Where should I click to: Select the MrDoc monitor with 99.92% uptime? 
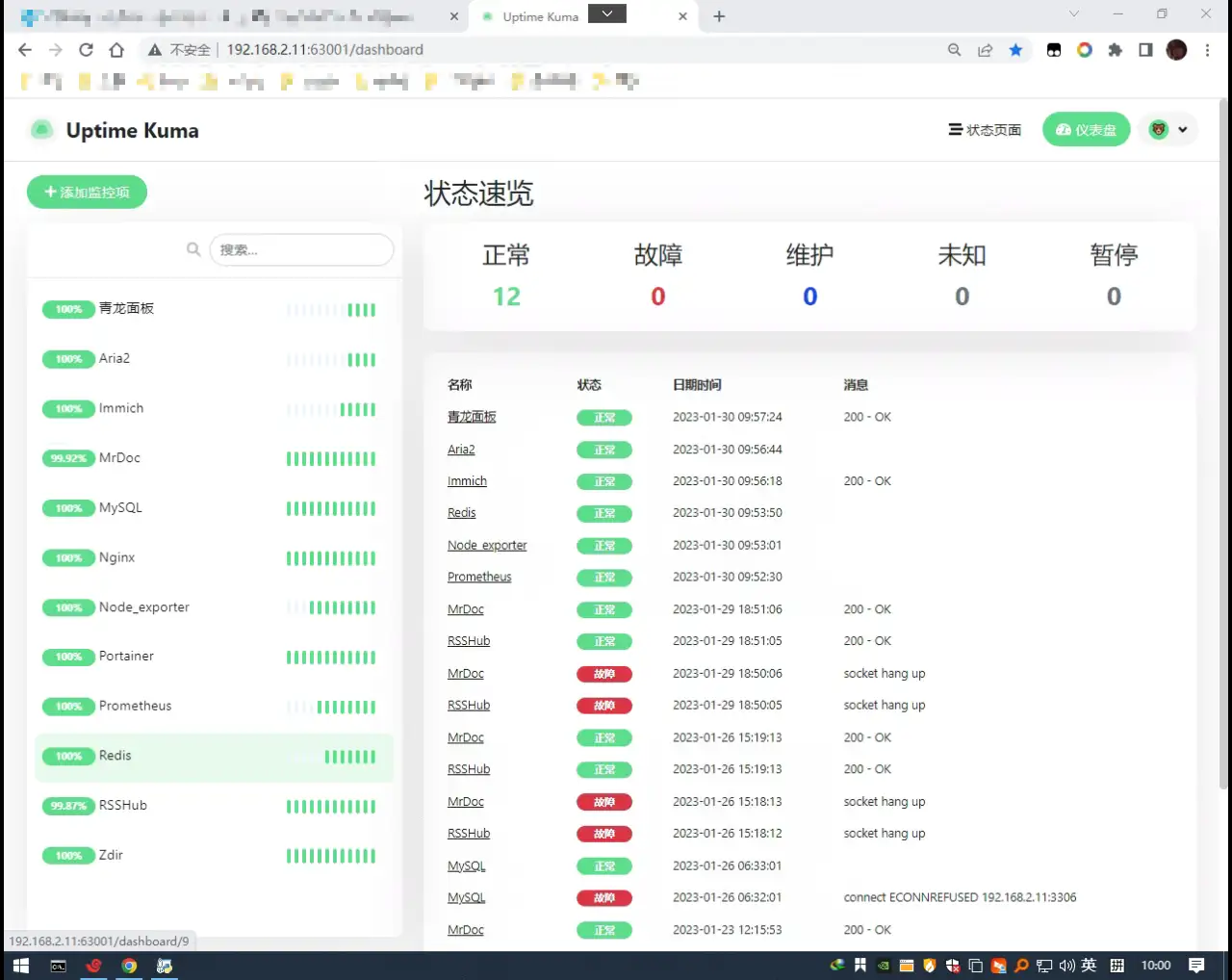pyautogui.click(x=214, y=458)
